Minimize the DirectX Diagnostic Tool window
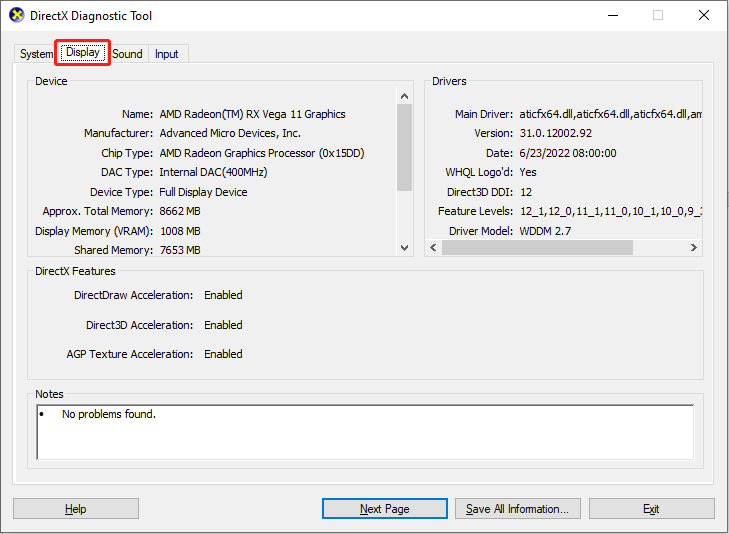Viewport: 729px width, 534px height. tap(613, 15)
